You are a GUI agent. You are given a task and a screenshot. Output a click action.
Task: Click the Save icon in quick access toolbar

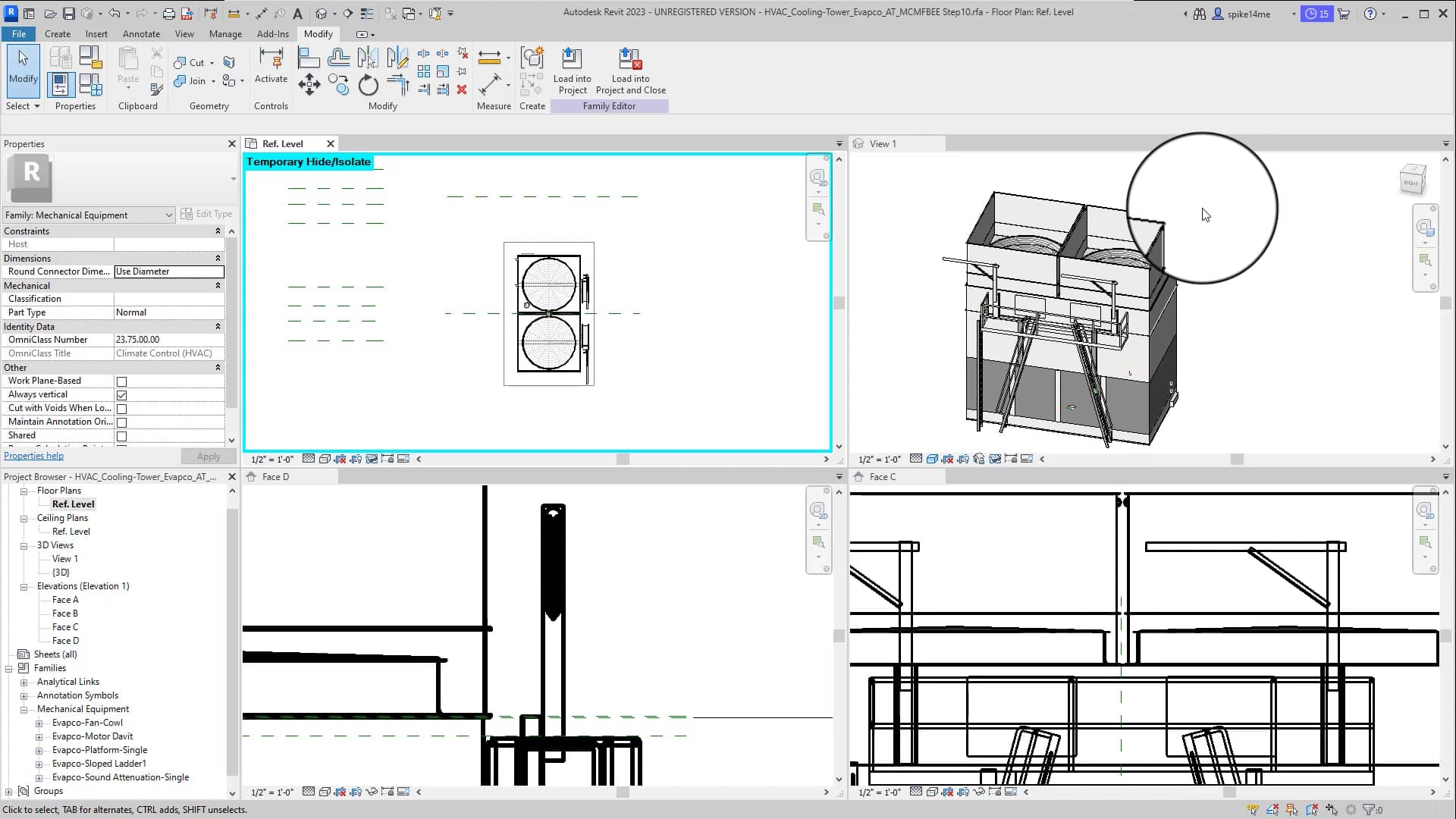tap(68, 14)
